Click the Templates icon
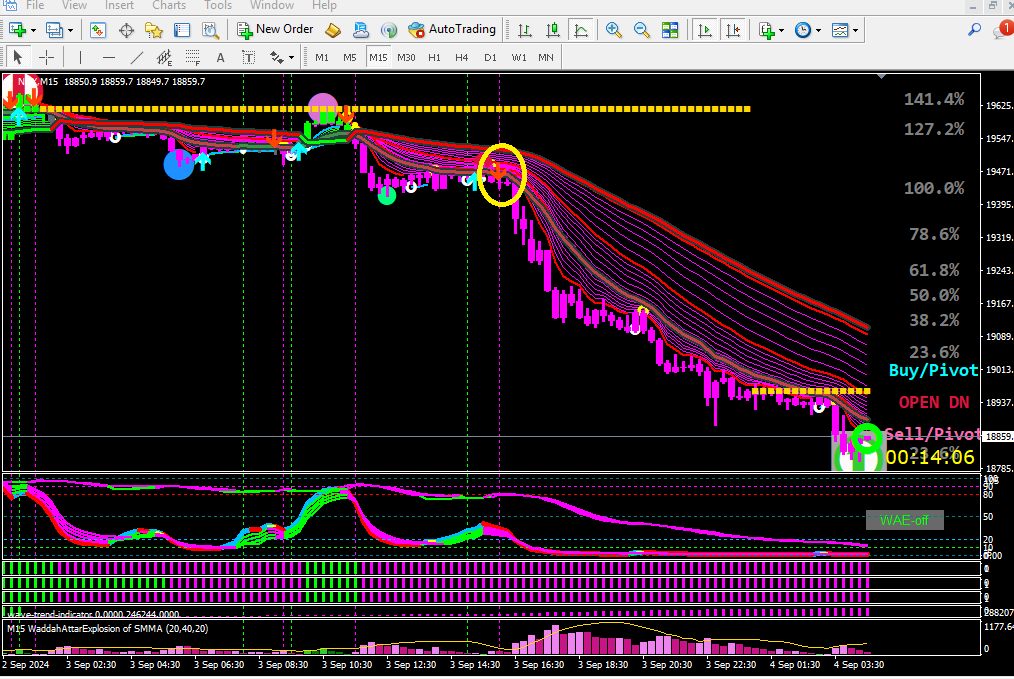 (x=839, y=30)
